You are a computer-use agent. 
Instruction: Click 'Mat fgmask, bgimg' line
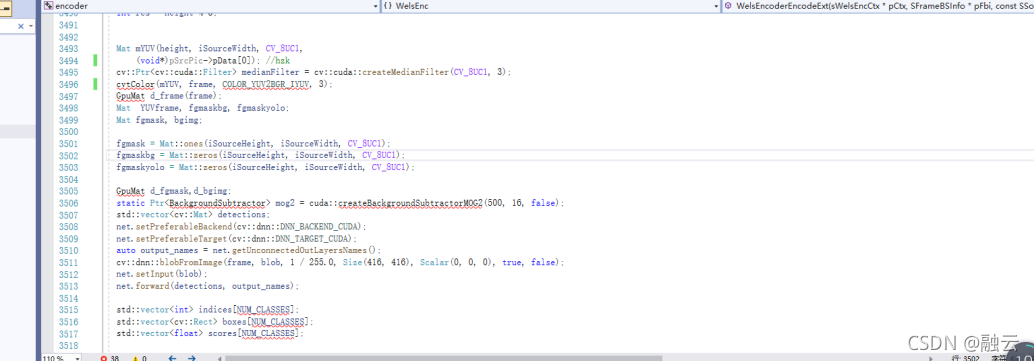(159, 120)
